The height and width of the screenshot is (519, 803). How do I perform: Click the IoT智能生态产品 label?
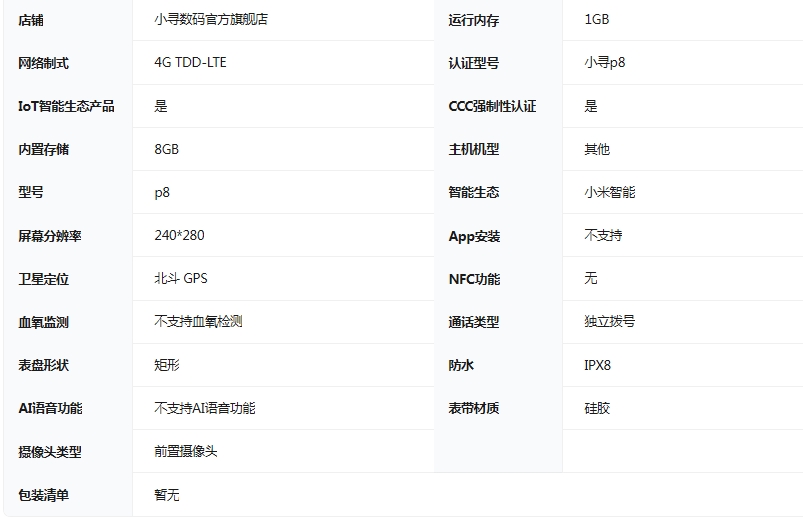click(x=66, y=106)
